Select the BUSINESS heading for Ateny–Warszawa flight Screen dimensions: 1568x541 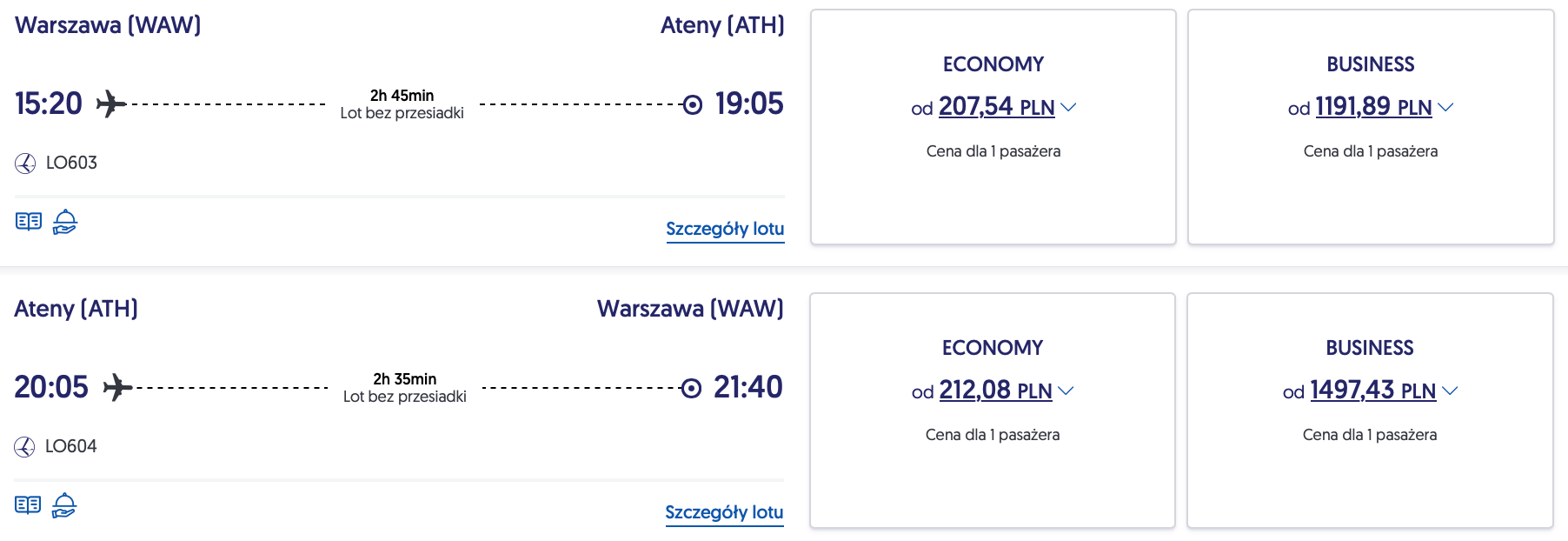[x=1370, y=348]
